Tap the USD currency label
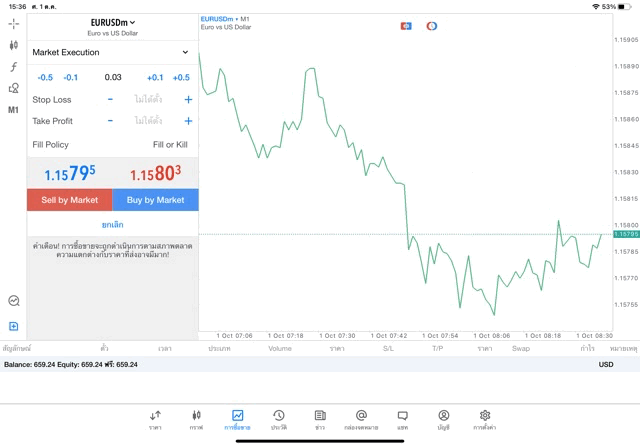Image resolution: width=640 pixels, height=447 pixels. click(606, 365)
